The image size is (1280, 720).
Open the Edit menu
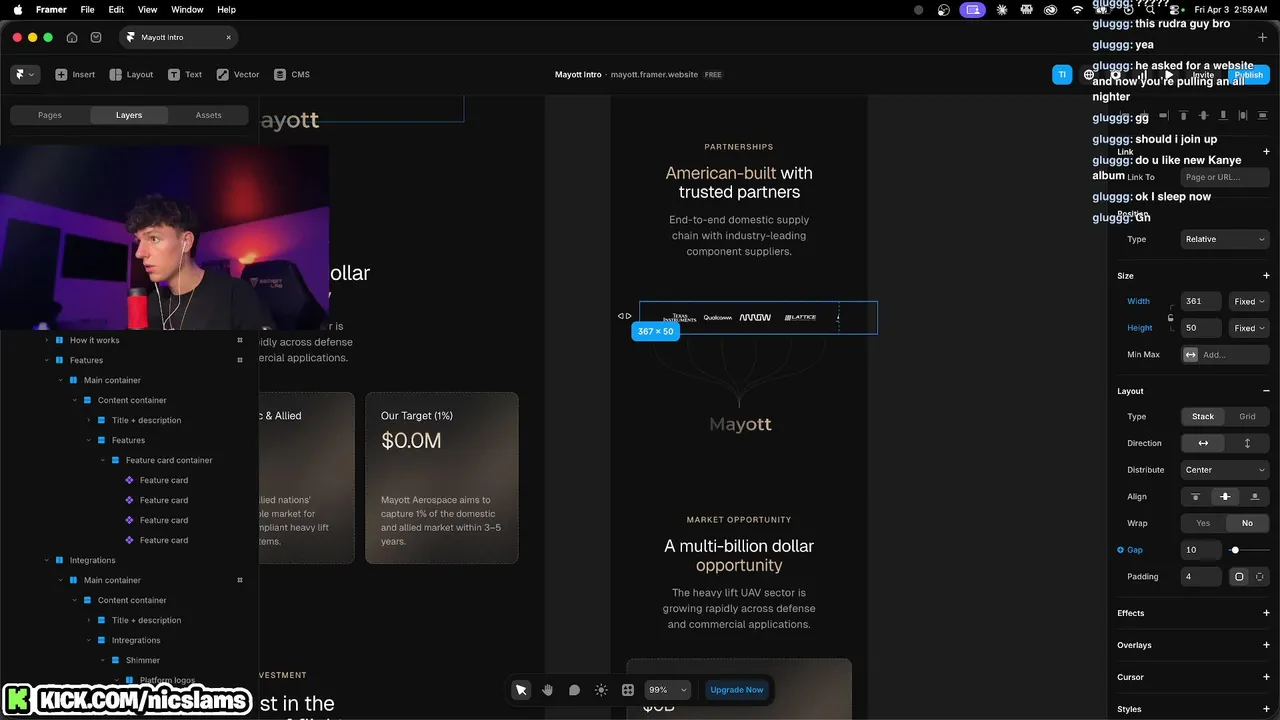pos(116,10)
